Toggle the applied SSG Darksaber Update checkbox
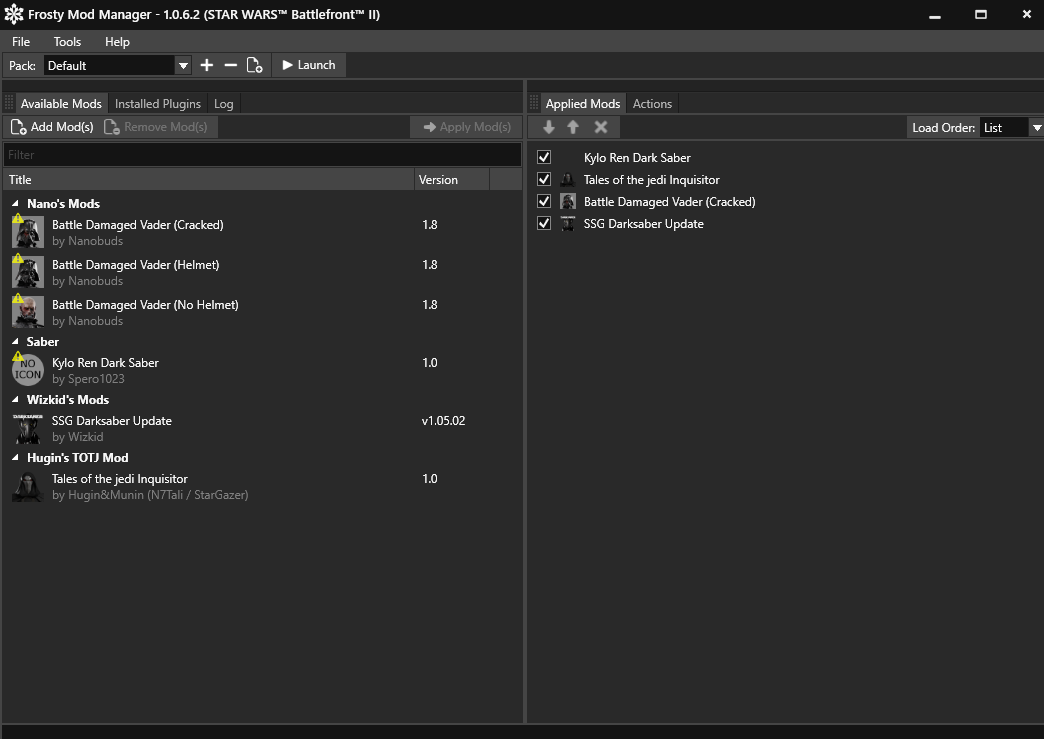The image size is (1044, 739). coord(544,223)
